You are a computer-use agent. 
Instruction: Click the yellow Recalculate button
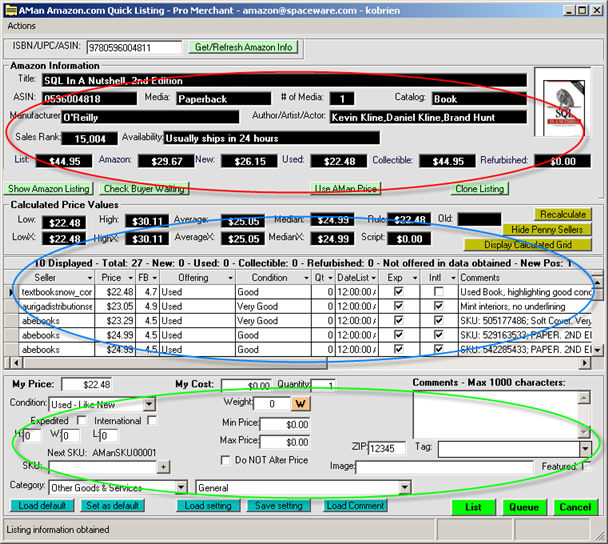[x=562, y=214]
